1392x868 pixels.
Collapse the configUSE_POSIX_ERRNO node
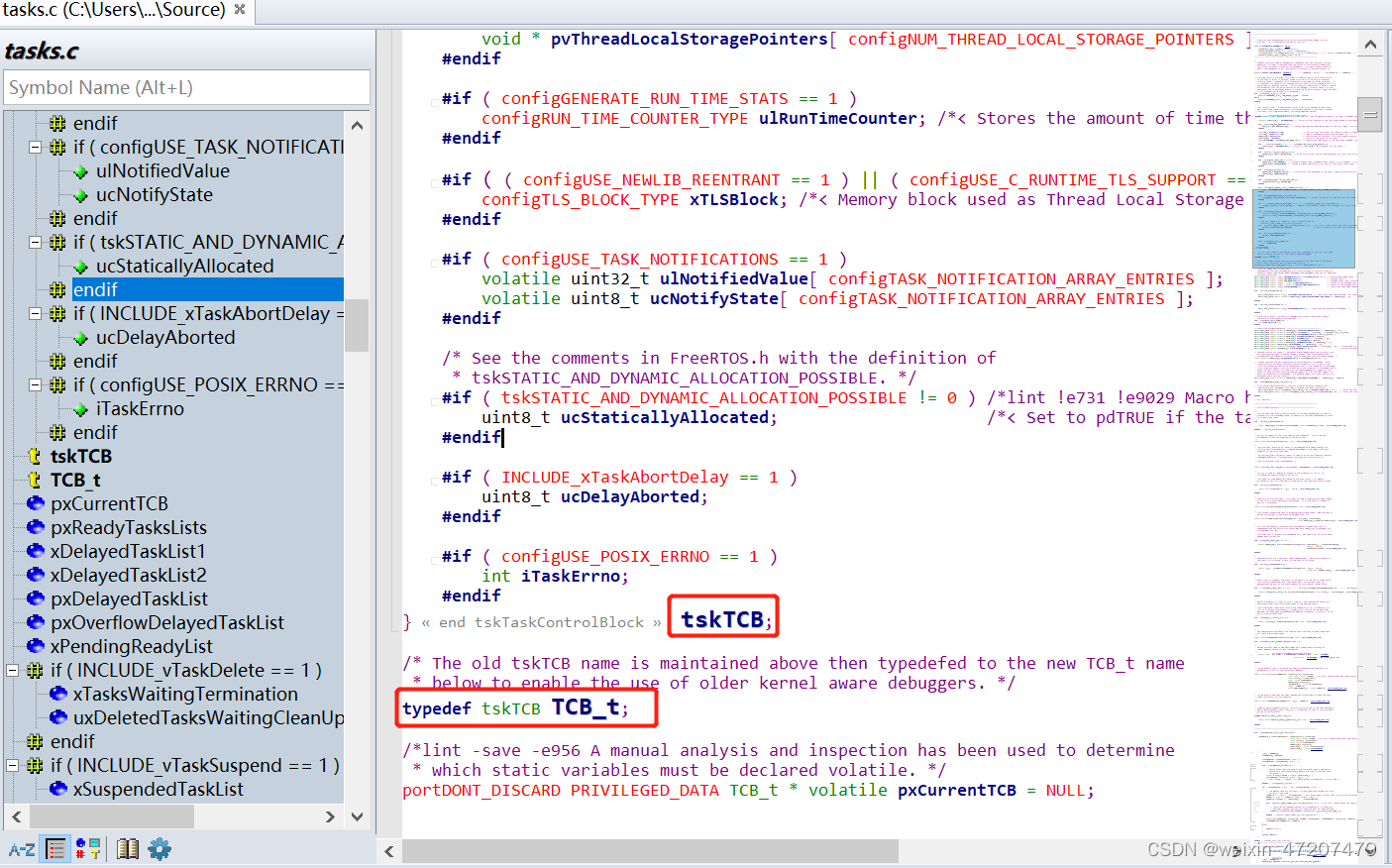[x=35, y=384]
